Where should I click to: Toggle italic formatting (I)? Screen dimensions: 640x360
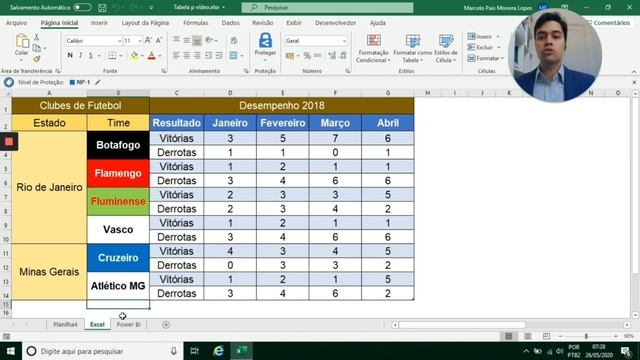click(80, 56)
